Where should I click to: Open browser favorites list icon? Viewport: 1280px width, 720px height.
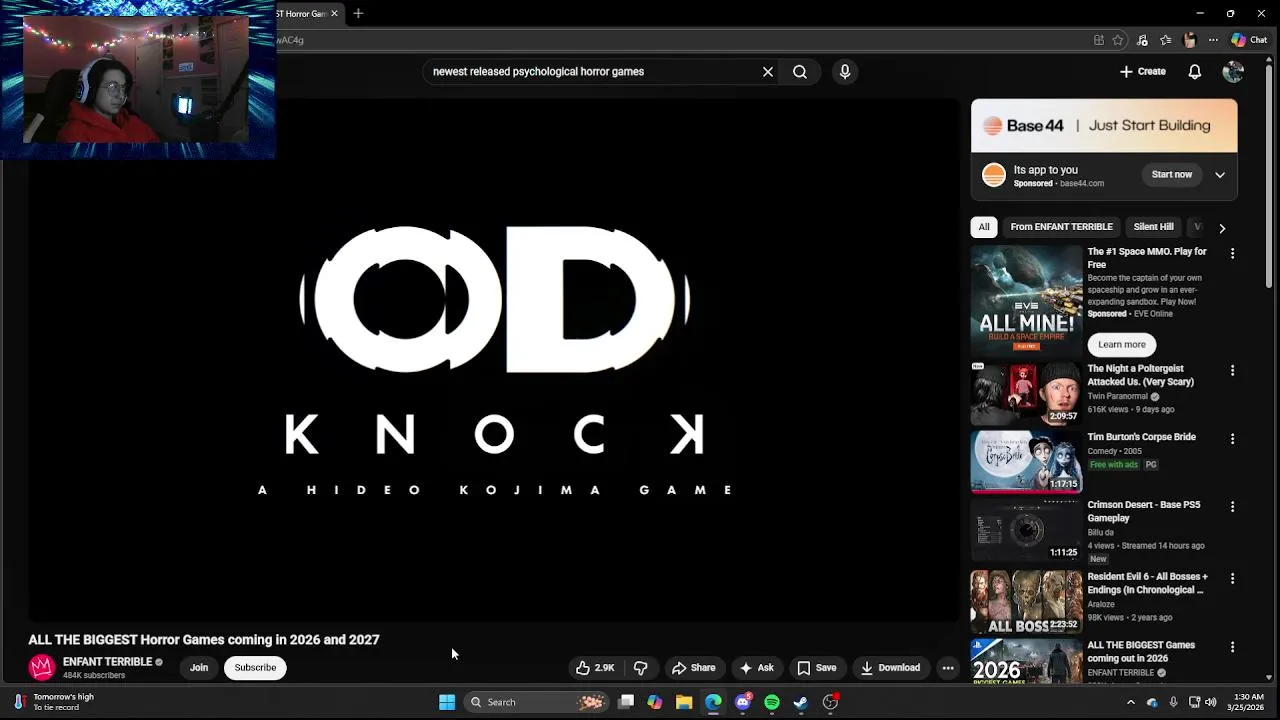coord(1166,40)
